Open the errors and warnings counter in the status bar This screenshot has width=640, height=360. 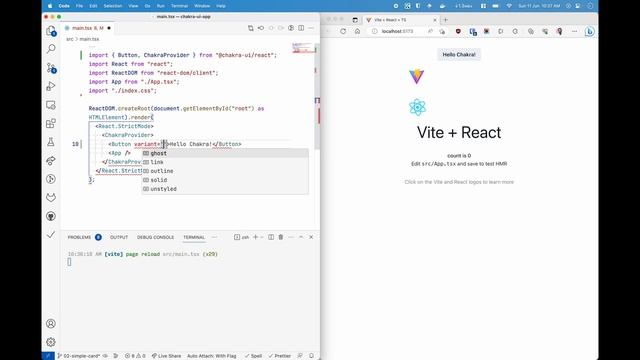135,356
